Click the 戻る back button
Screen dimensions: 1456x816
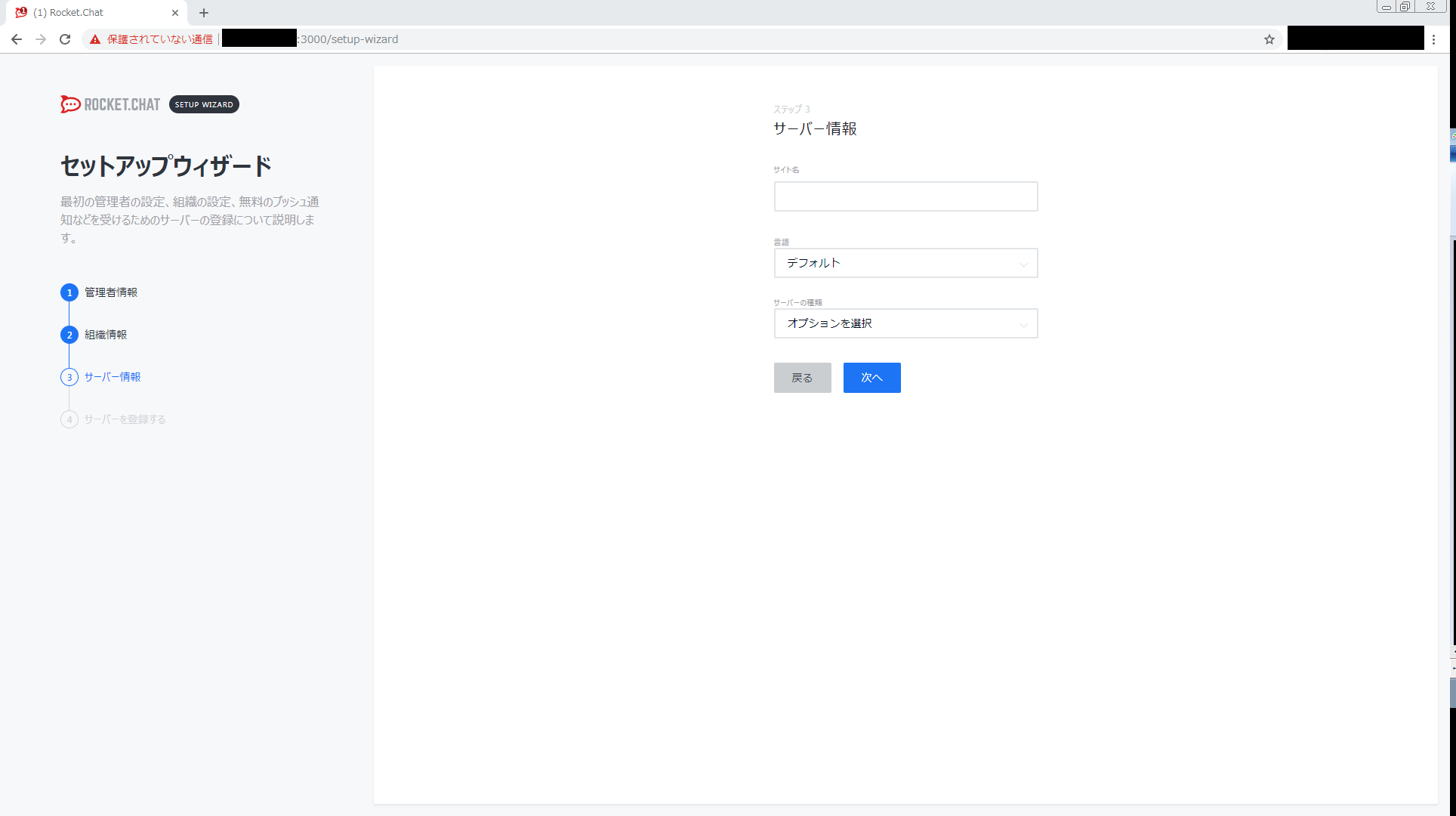tap(802, 378)
